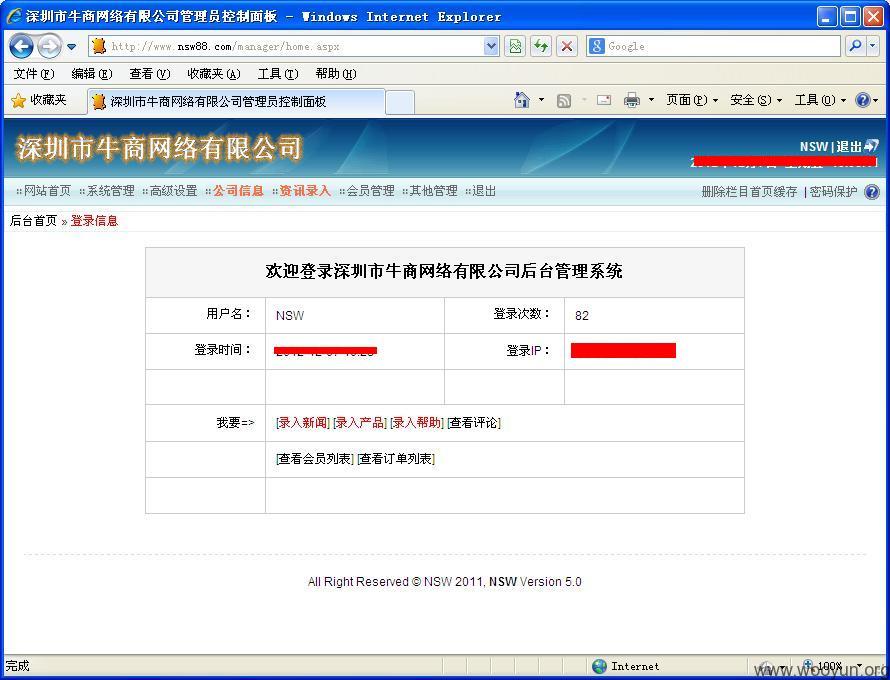Click 后台首页 breadcrumb link

tap(33, 221)
